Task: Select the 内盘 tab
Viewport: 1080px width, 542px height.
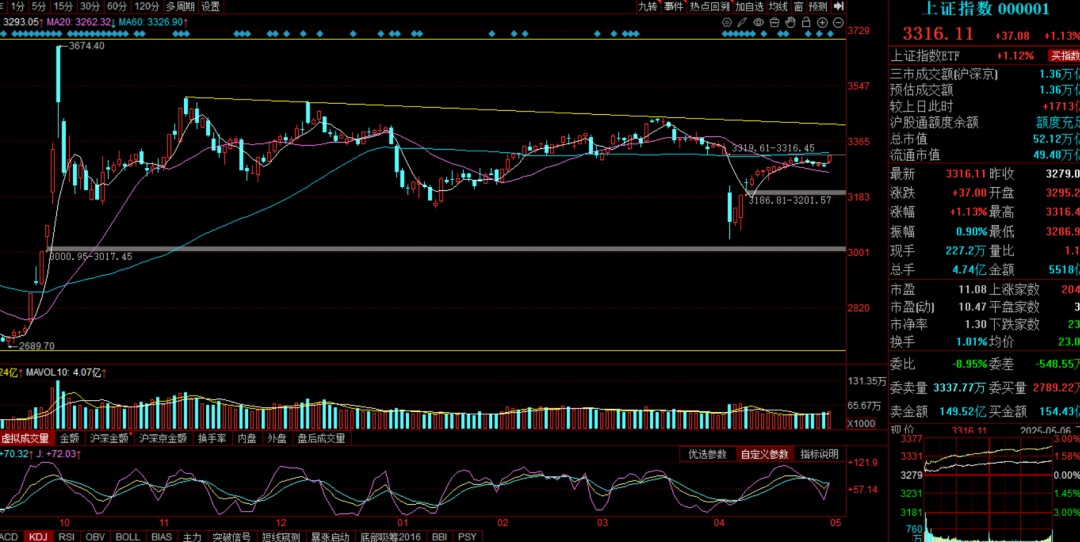Action: coord(247,437)
